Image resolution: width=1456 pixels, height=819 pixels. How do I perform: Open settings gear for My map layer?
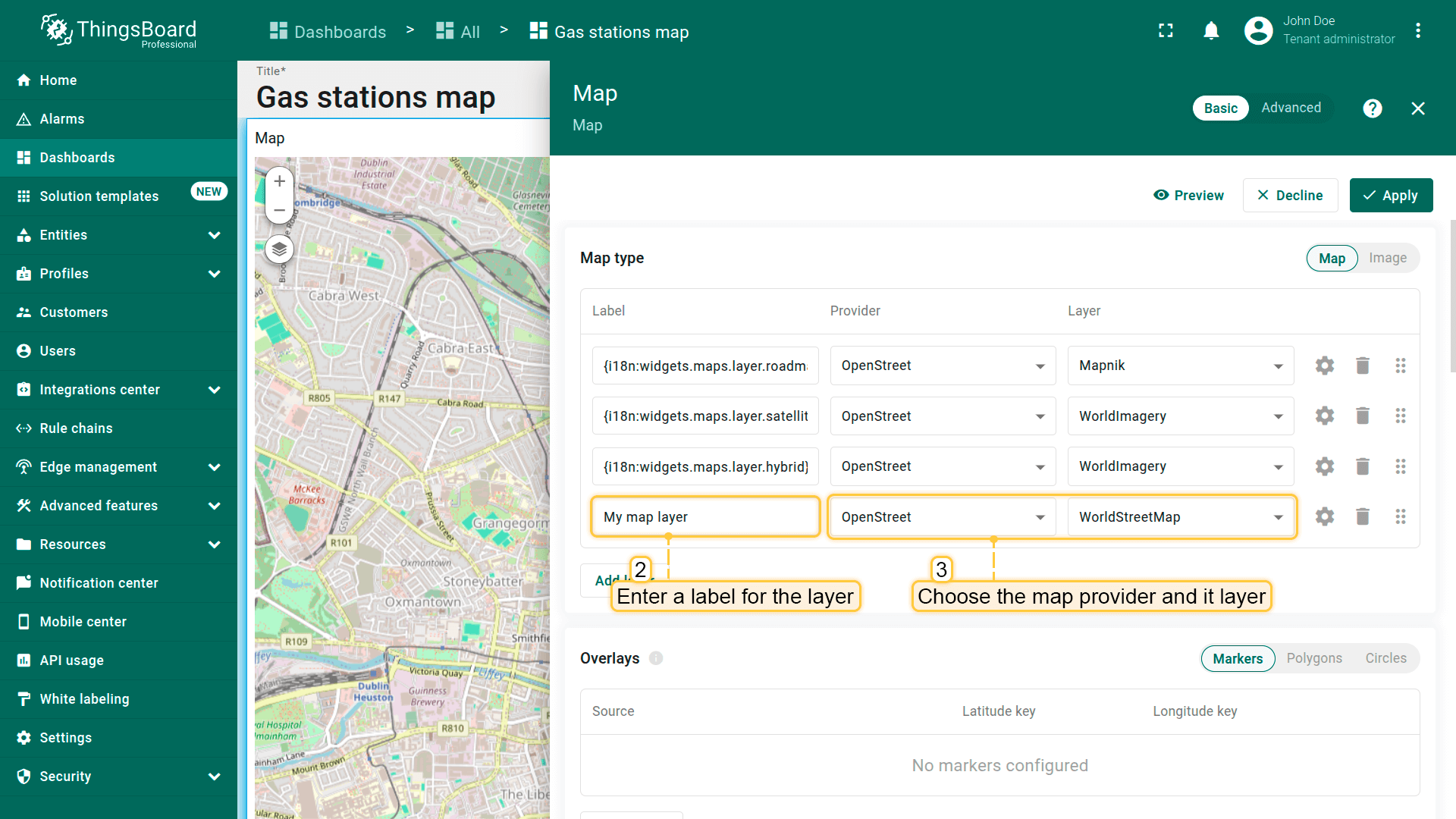point(1324,516)
